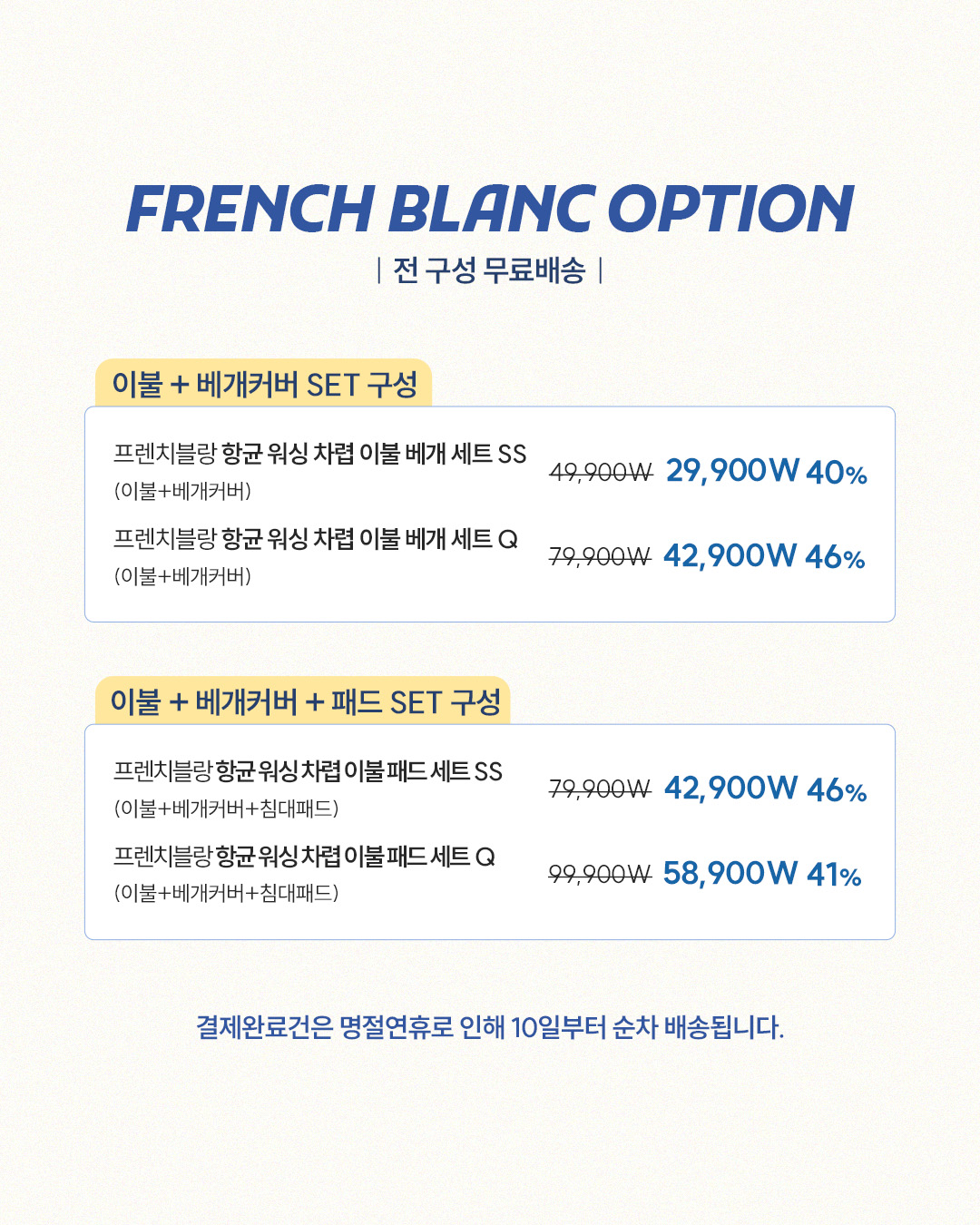Open the 차렵 이불 패드 세트 SS product name
This screenshot has height=1225, width=980.
pyautogui.click(x=308, y=771)
